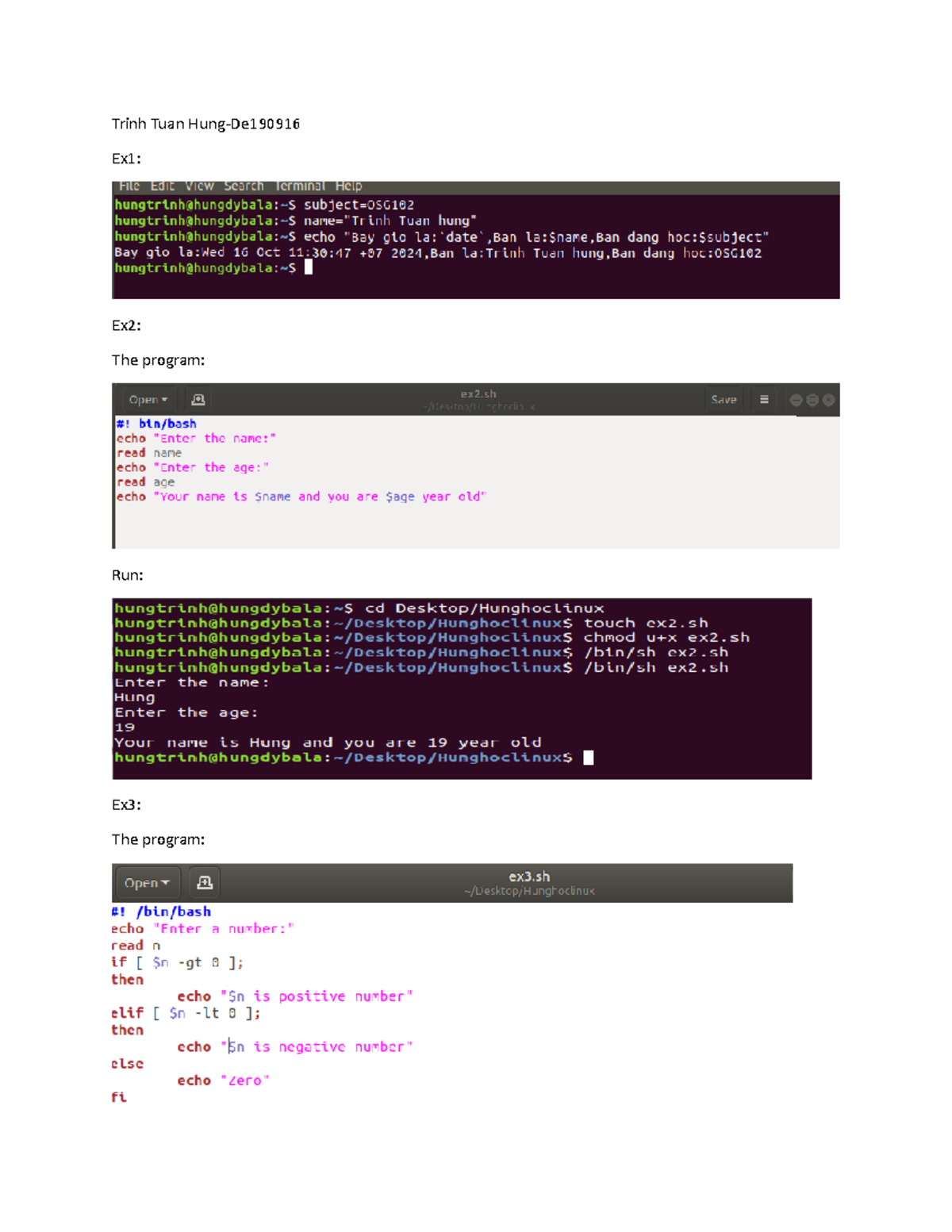Expand the Open dropdown in the ex2.sh editor
952x1232 pixels.
coord(147,399)
